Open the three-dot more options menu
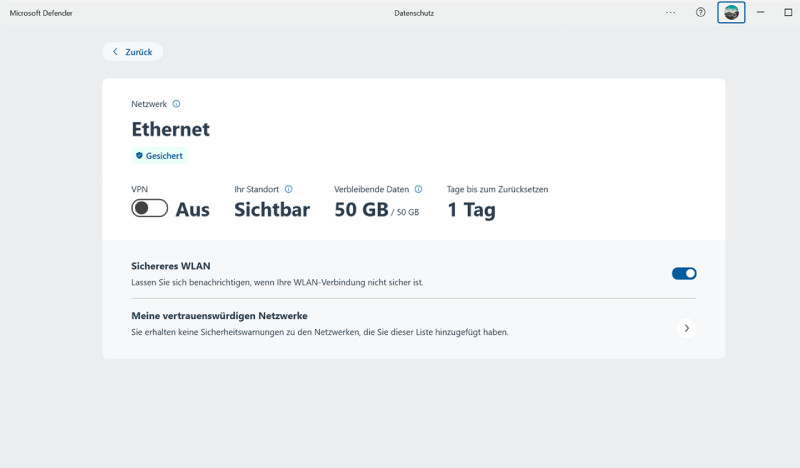Screen dimensions: 800x468 click(x=670, y=12)
